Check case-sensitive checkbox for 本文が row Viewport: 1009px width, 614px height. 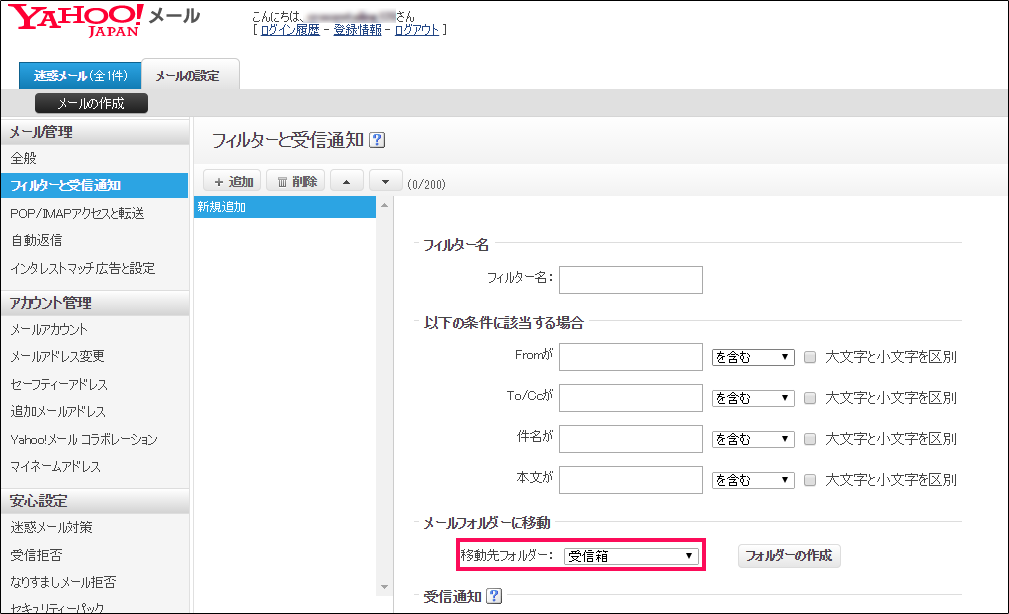(x=811, y=480)
